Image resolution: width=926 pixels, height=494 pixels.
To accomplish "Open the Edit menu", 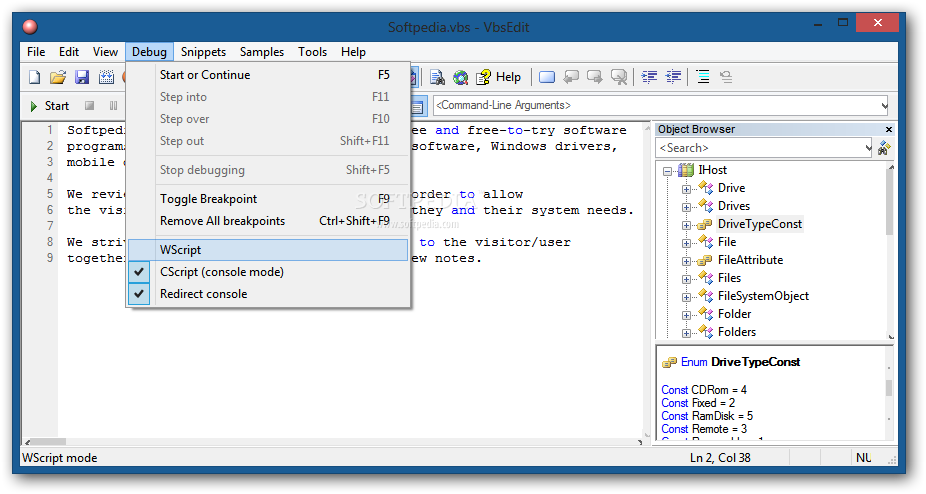I will pos(69,52).
